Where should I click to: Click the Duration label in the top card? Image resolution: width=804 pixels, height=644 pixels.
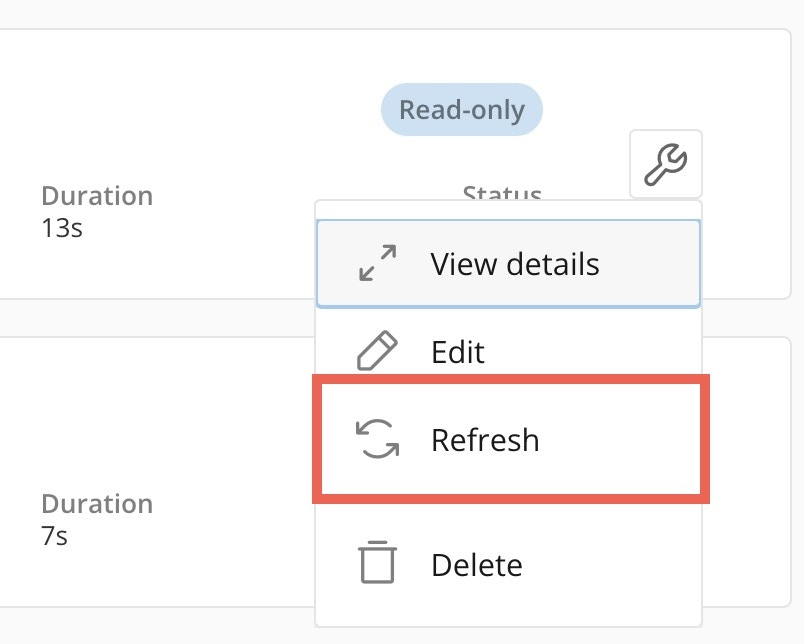pyautogui.click(x=97, y=195)
